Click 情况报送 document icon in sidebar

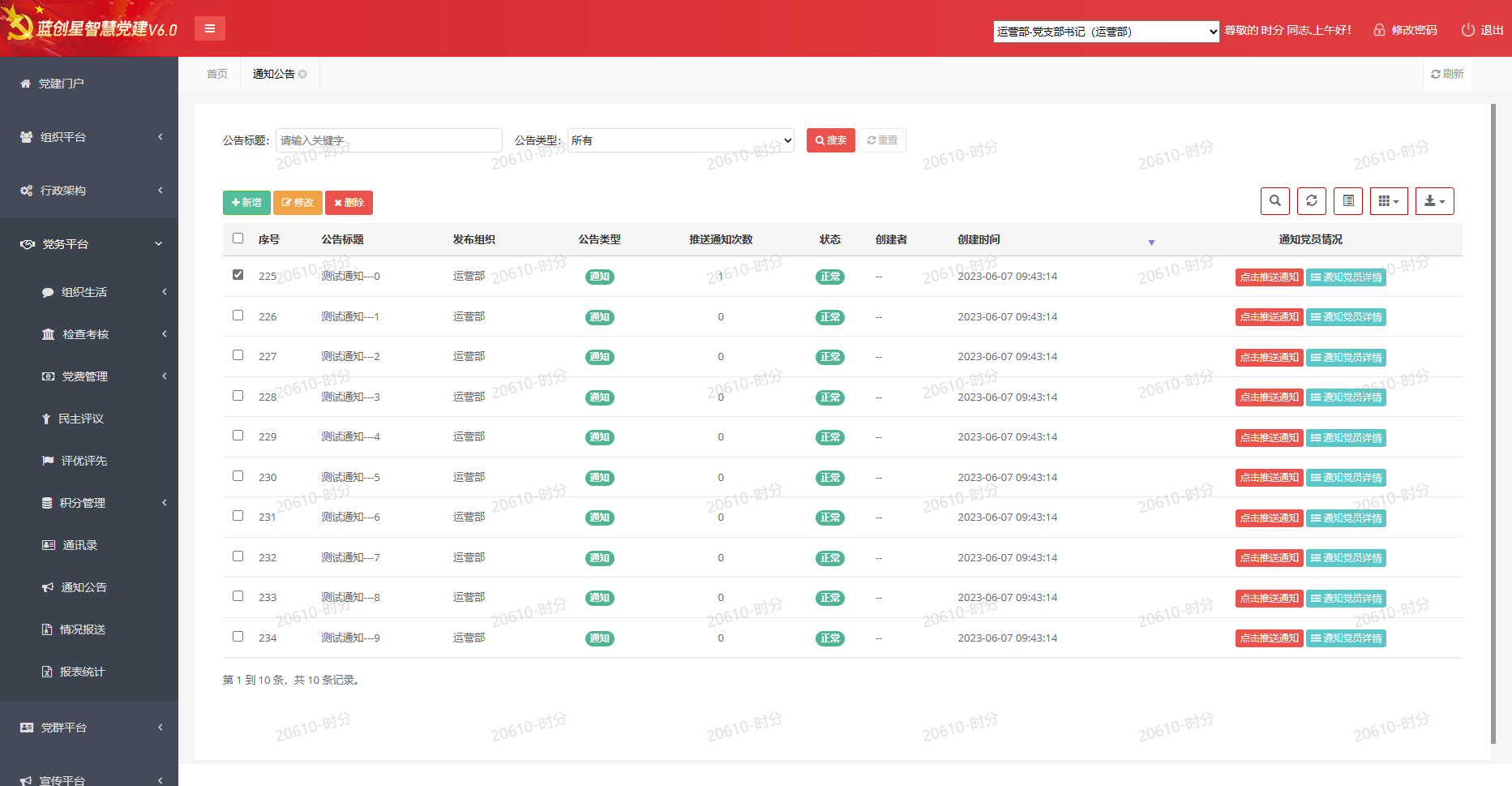tap(47, 629)
